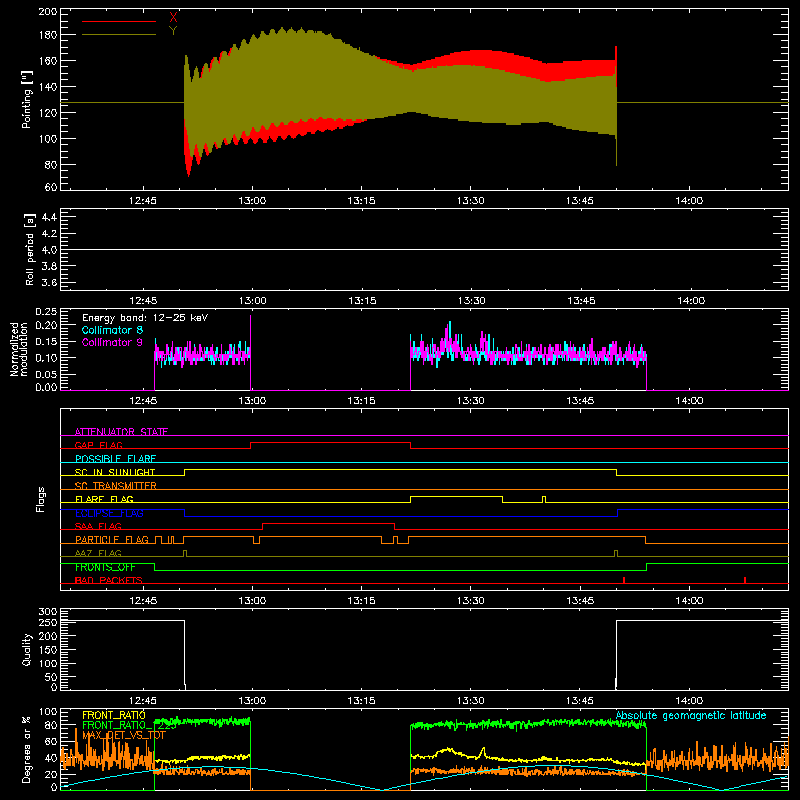Click the PARTICLE_FLAG label

[x=112, y=540]
